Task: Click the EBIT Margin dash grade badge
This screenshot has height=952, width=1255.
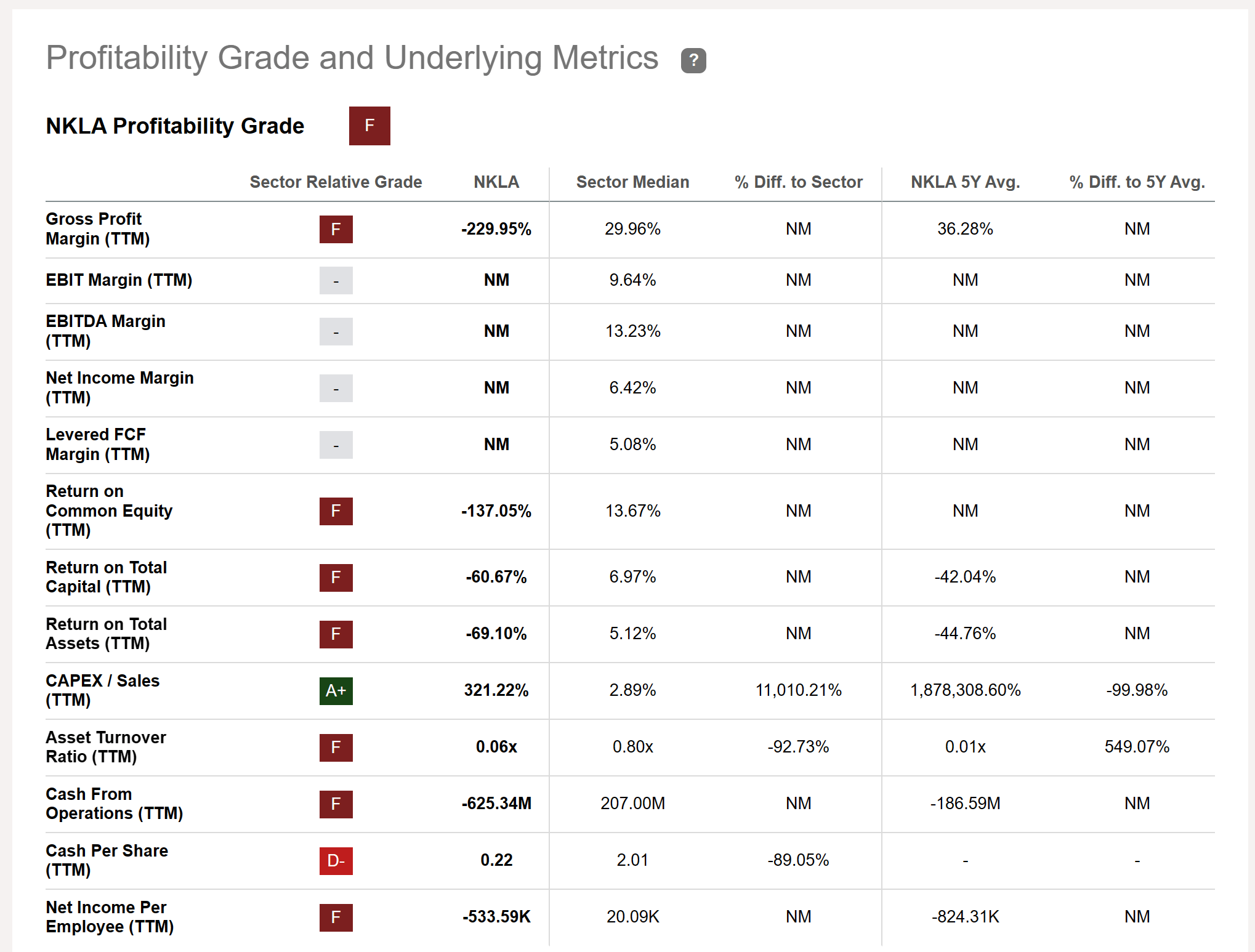Action: tap(336, 280)
